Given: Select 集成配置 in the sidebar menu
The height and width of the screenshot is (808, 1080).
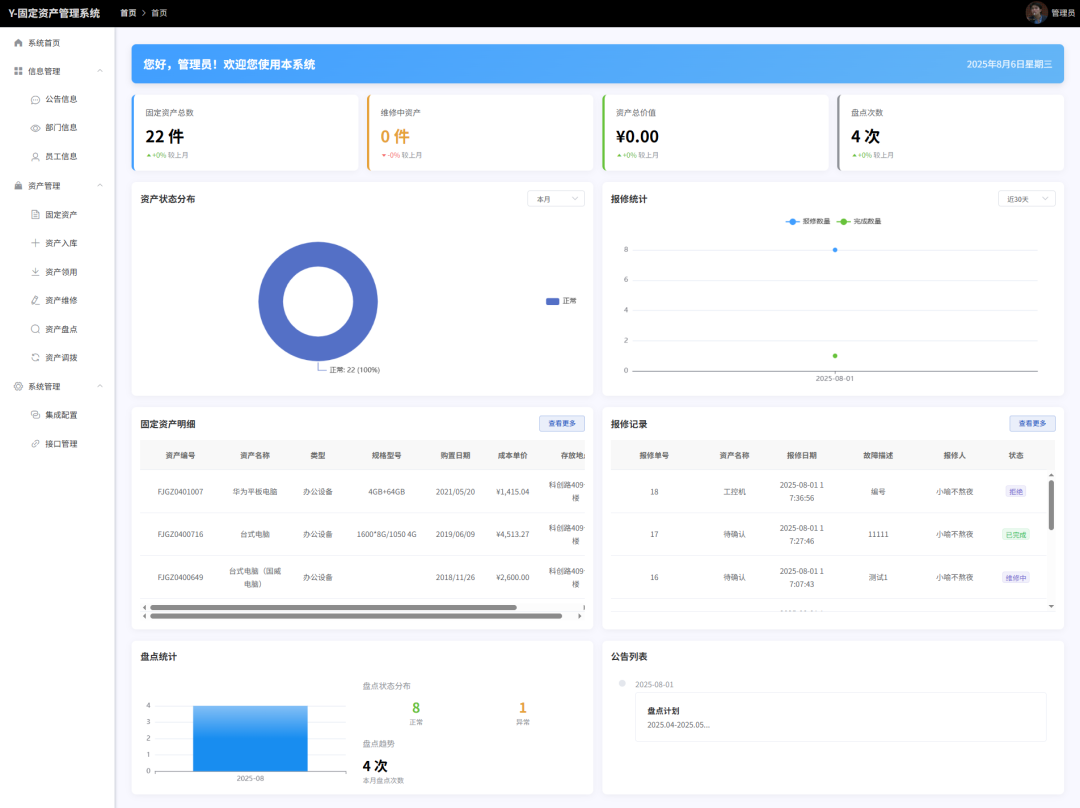Looking at the screenshot, I should tap(61, 415).
